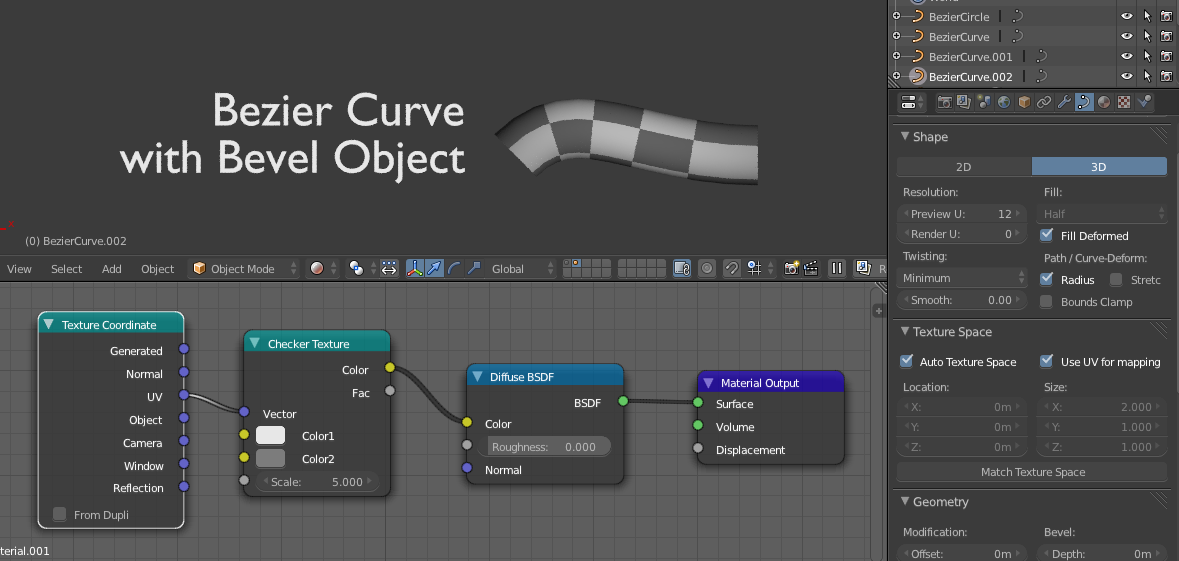
Task: Click Match Texture Space button
Action: point(1032,472)
